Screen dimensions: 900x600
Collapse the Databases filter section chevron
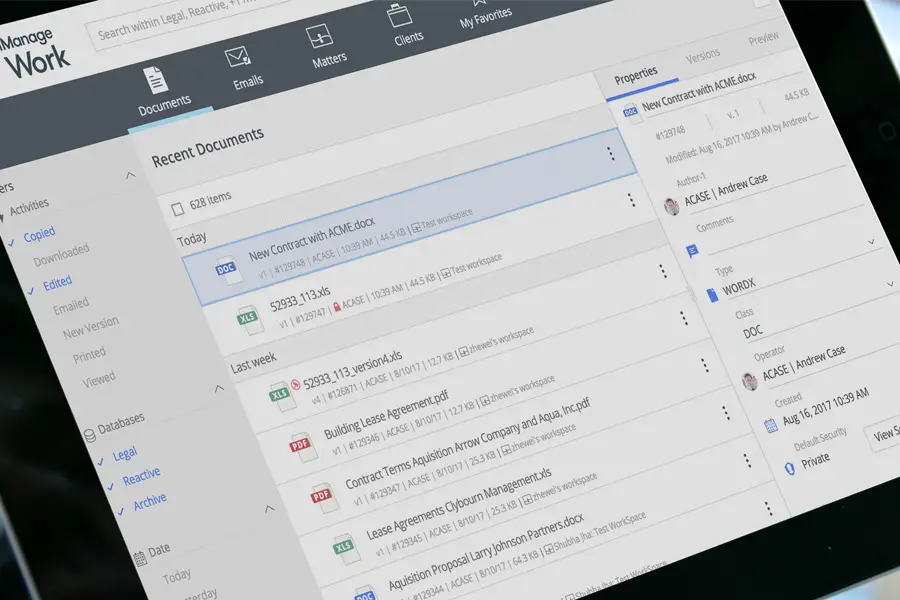[x=219, y=389]
